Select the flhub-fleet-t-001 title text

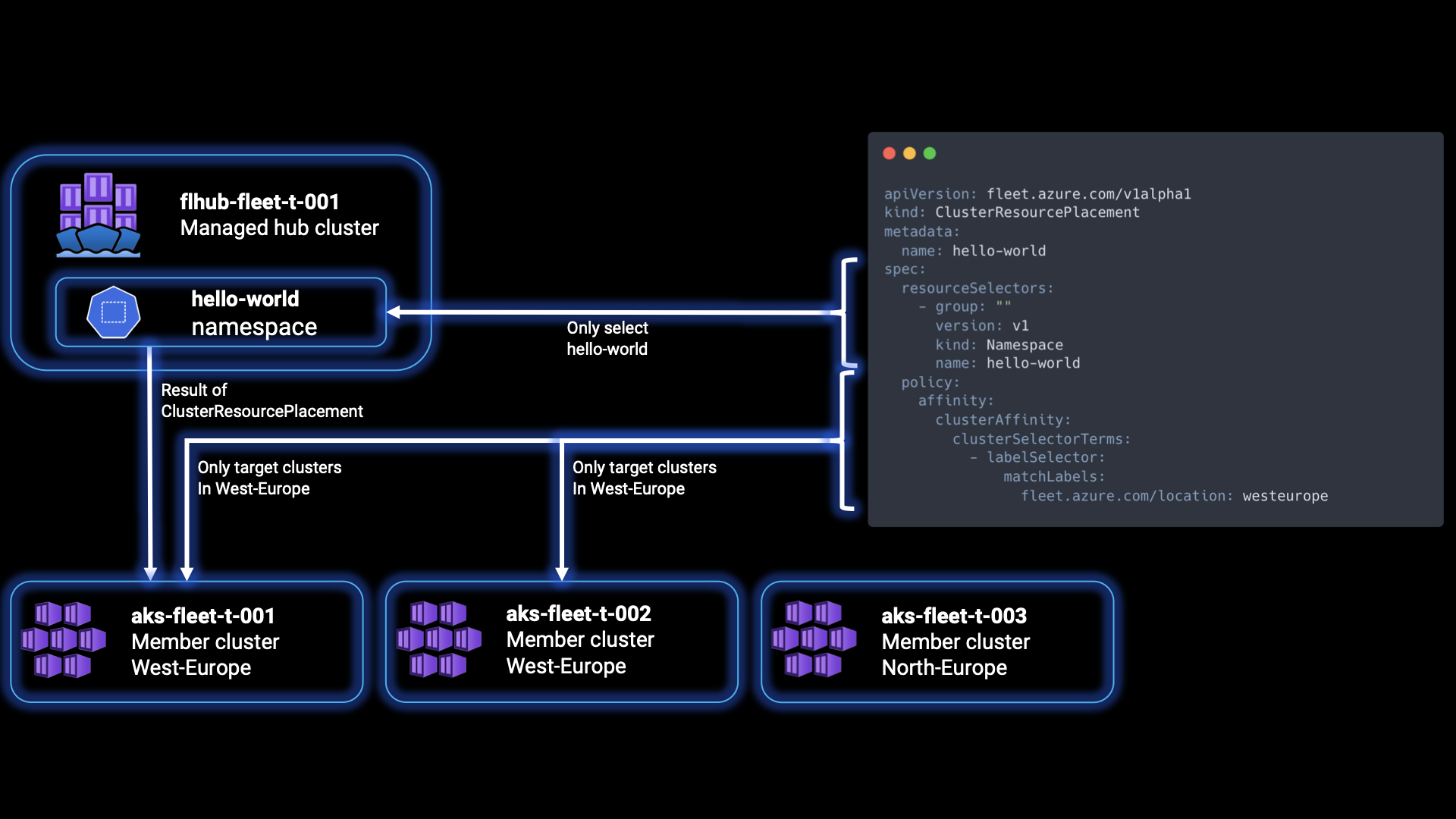pyautogui.click(x=259, y=202)
